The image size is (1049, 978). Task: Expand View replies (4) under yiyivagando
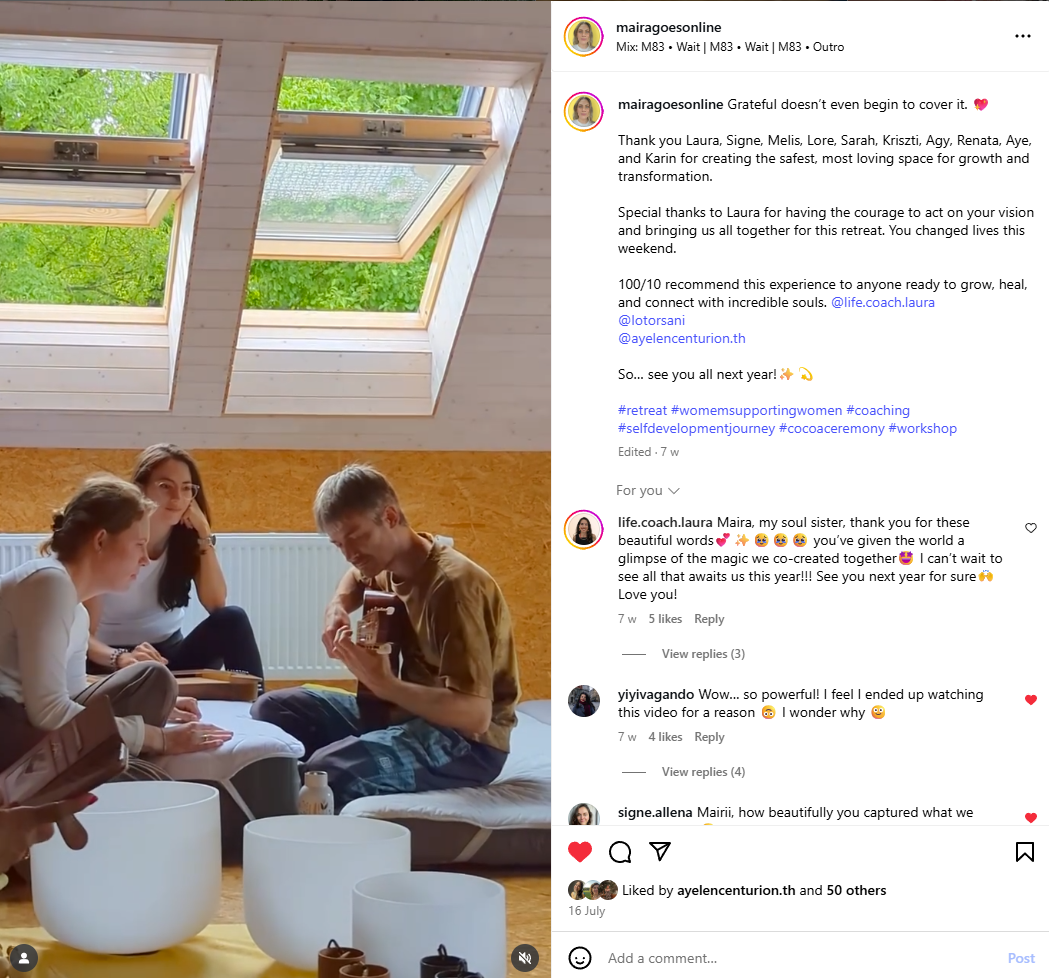(x=703, y=771)
